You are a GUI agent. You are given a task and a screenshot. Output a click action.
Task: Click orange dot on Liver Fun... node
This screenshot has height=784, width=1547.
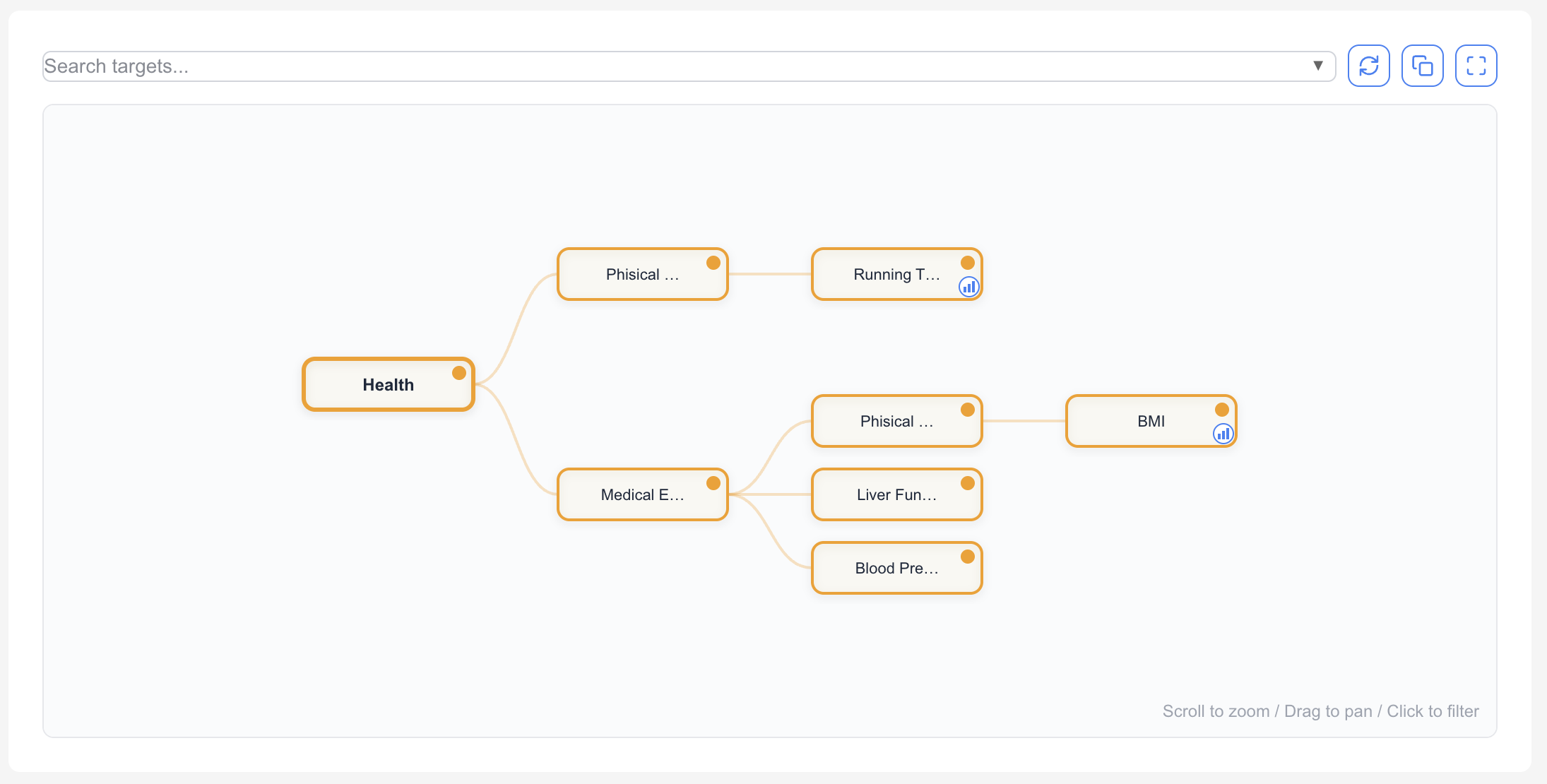(968, 483)
